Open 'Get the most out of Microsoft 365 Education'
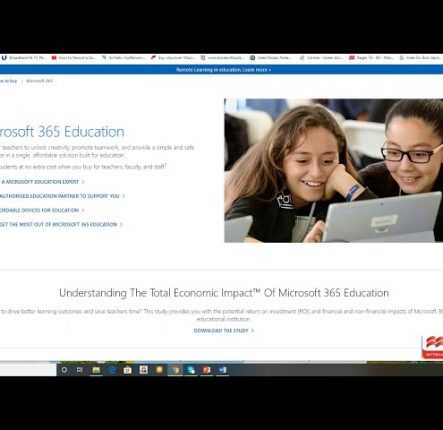Viewport: 443px width, 430px height. [x=61, y=225]
